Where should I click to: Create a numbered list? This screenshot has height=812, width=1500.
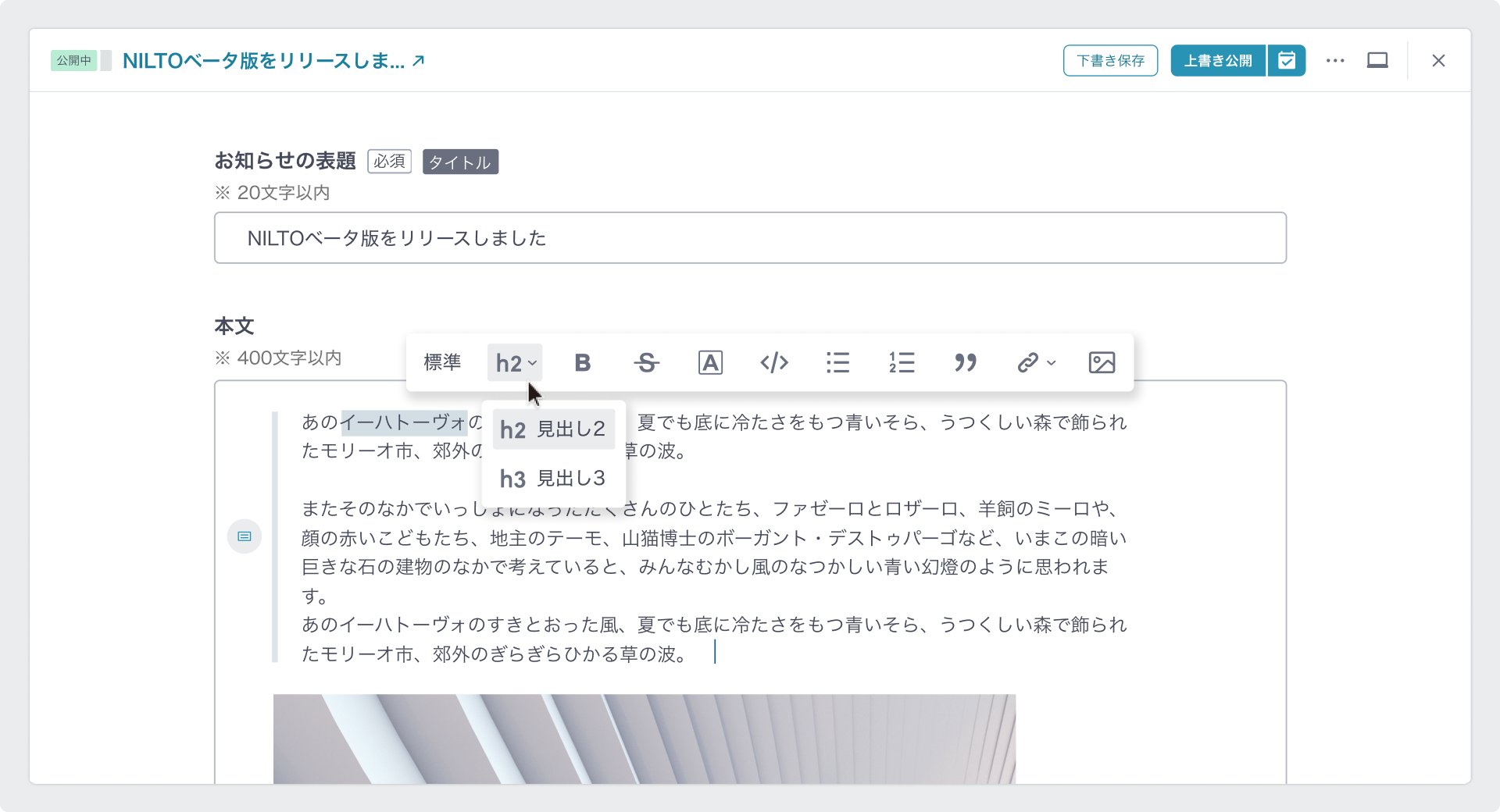(902, 362)
